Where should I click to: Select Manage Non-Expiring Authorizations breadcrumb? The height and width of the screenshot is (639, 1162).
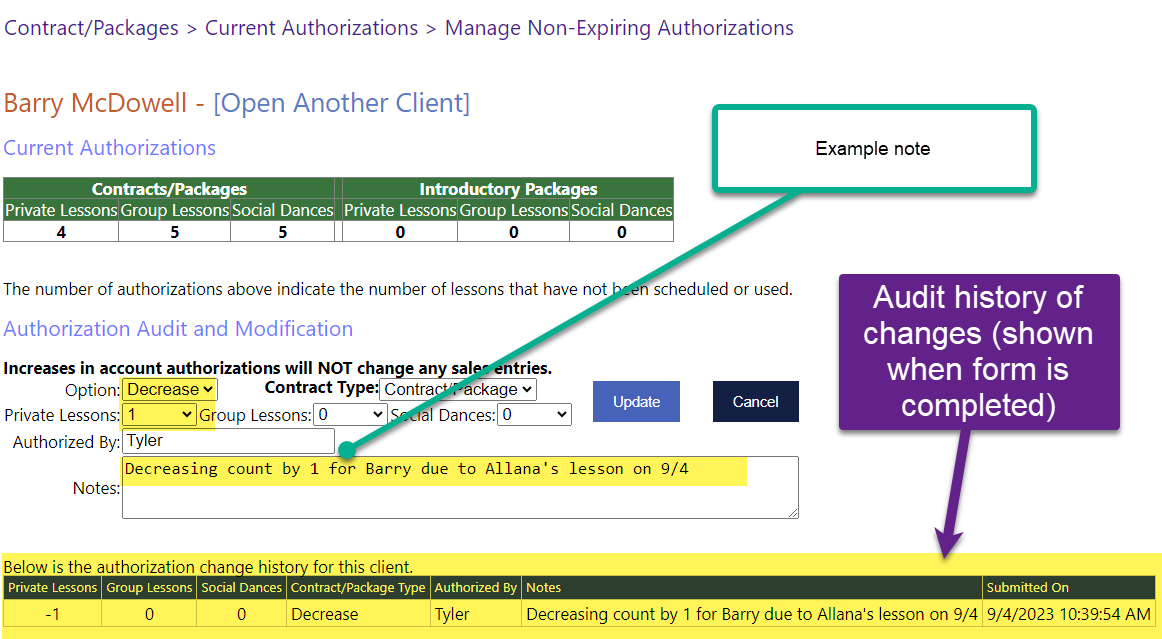(x=619, y=28)
